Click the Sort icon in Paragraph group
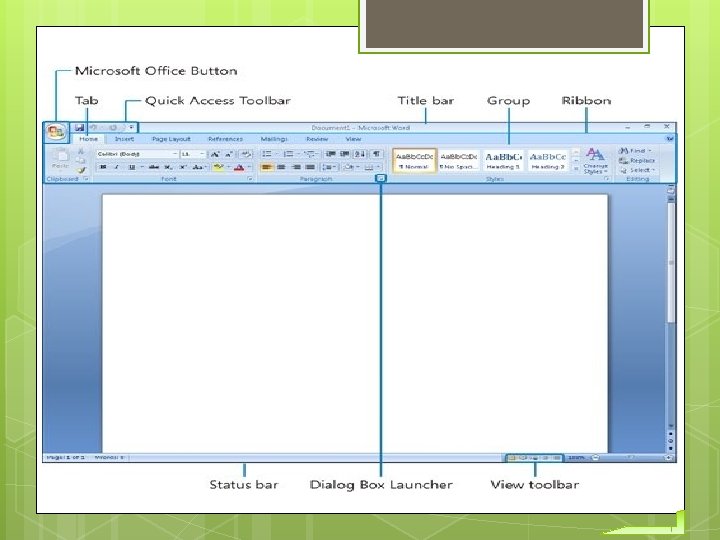 (360, 154)
